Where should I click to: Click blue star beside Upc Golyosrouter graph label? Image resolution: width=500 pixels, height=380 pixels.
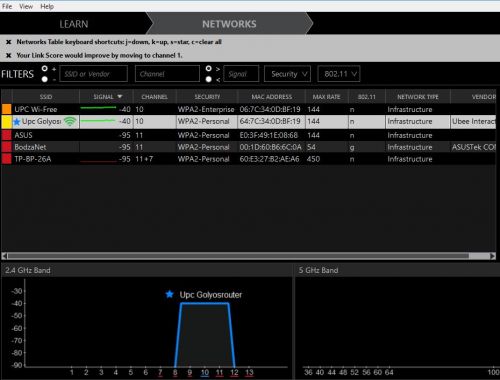170,294
